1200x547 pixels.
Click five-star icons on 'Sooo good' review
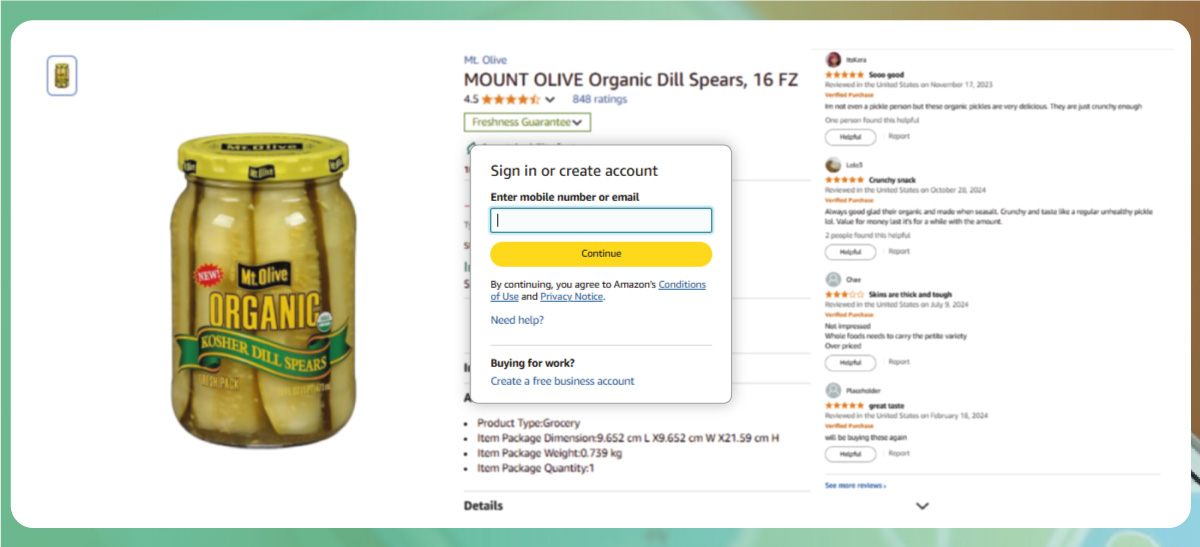point(844,75)
